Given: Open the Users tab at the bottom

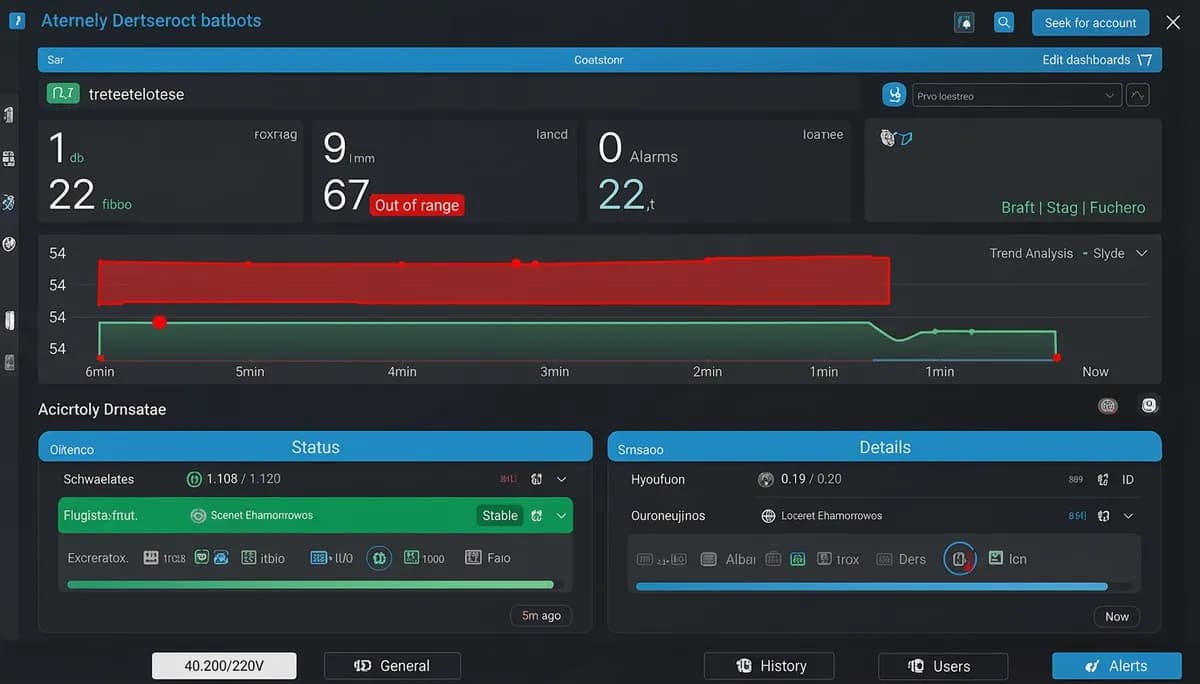Looking at the screenshot, I should tap(942, 666).
